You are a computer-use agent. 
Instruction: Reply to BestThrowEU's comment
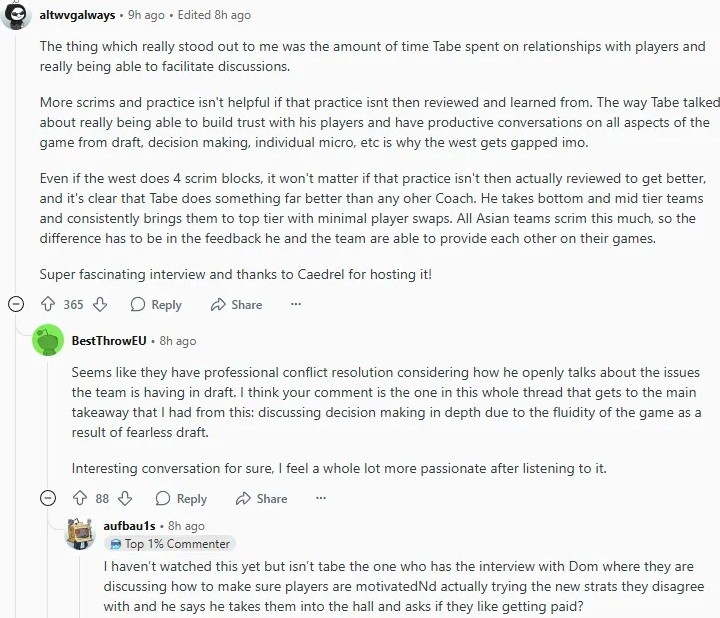(181, 498)
